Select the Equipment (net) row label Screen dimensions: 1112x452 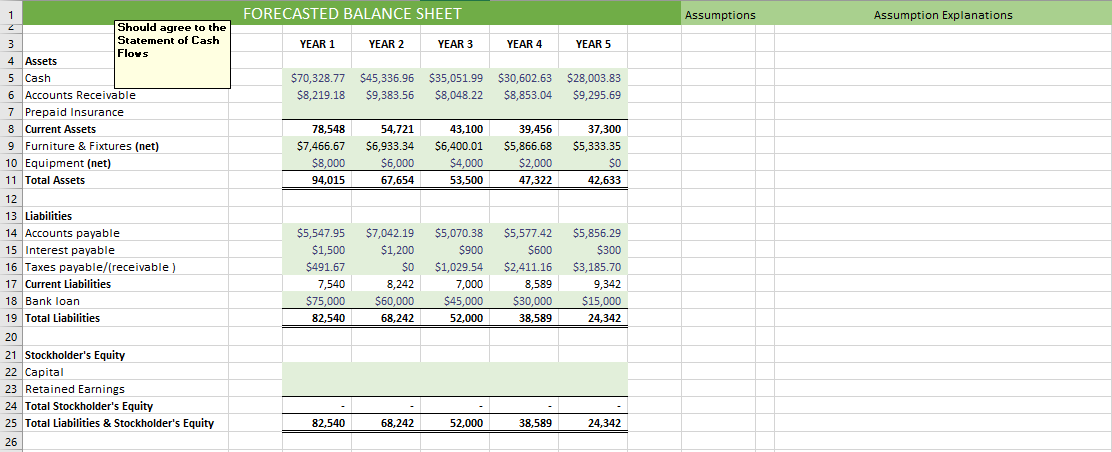(x=69, y=163)
